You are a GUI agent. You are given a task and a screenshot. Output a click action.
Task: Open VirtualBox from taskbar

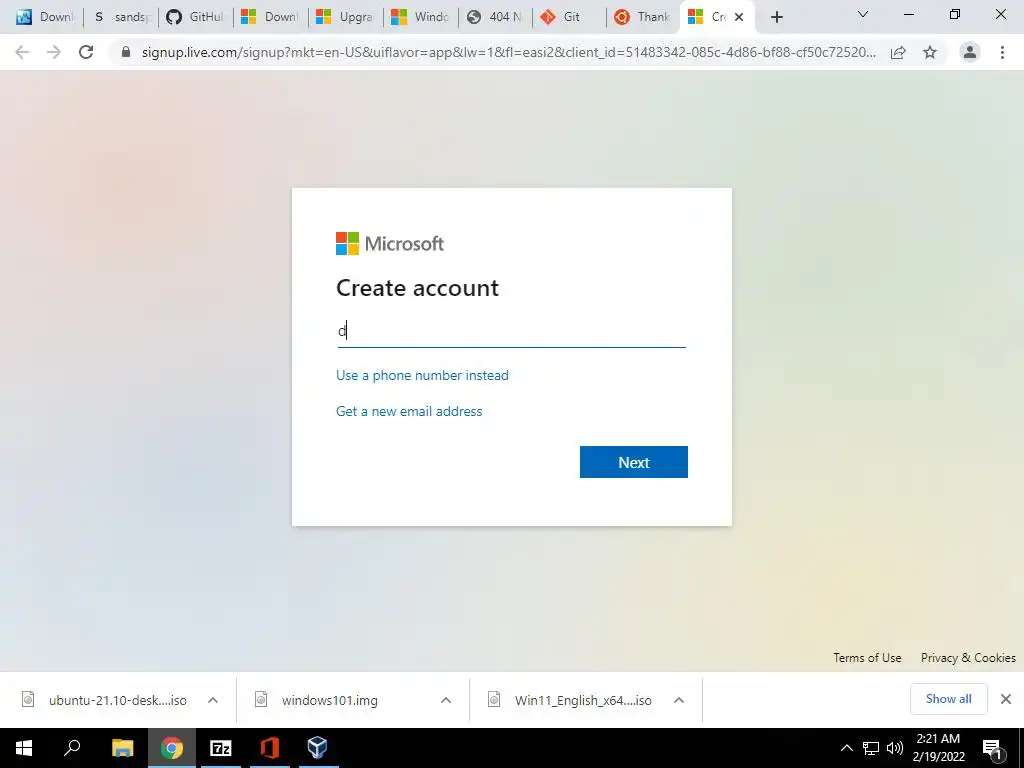pyautogui.click(x=317, y=748)
